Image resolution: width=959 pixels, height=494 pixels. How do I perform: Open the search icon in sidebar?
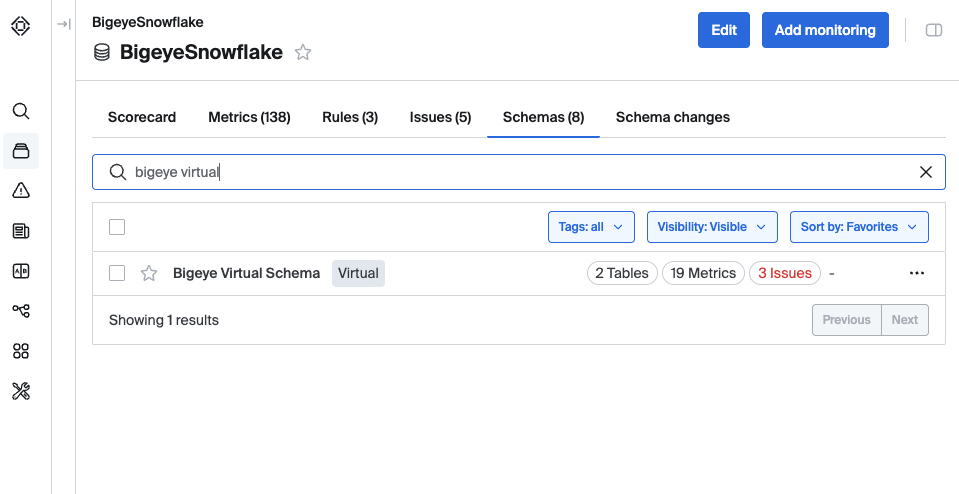point(21,111)
